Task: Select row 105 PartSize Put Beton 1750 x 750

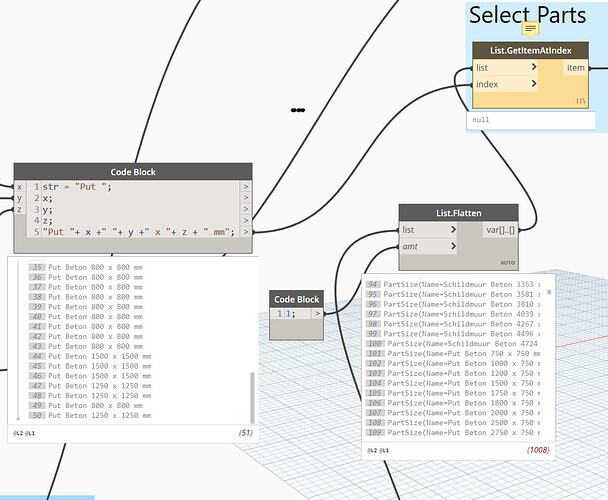Action: [x=453, y=393]
